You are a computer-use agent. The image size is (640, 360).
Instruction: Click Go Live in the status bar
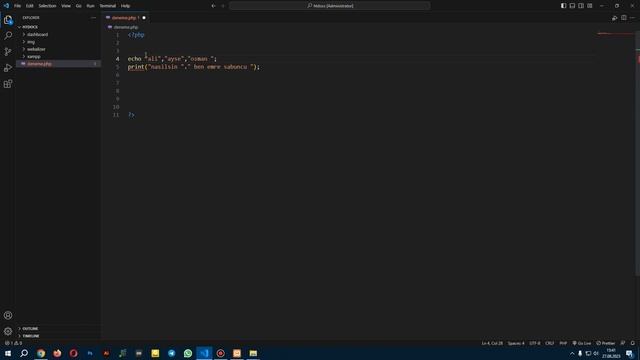tap(582, 343)
